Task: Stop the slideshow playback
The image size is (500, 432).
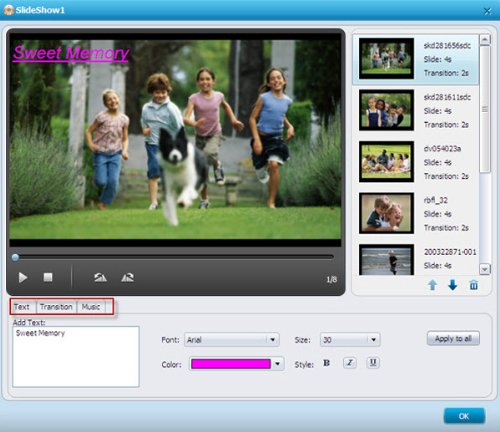Action: (48, 277)
